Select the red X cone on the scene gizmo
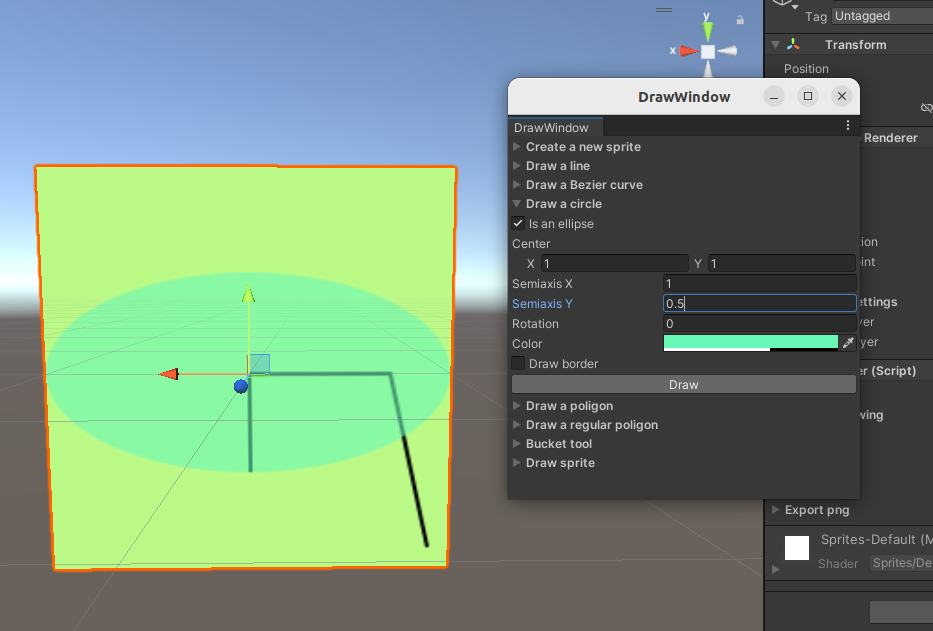Screen dimensions: 933x631 pyautogui.click(x=689, y=51)
